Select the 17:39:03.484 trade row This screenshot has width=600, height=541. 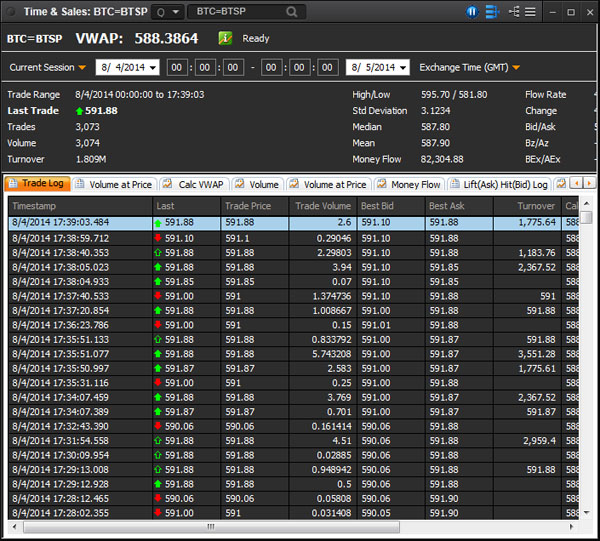pyautogui.click(x=294, y=223)
